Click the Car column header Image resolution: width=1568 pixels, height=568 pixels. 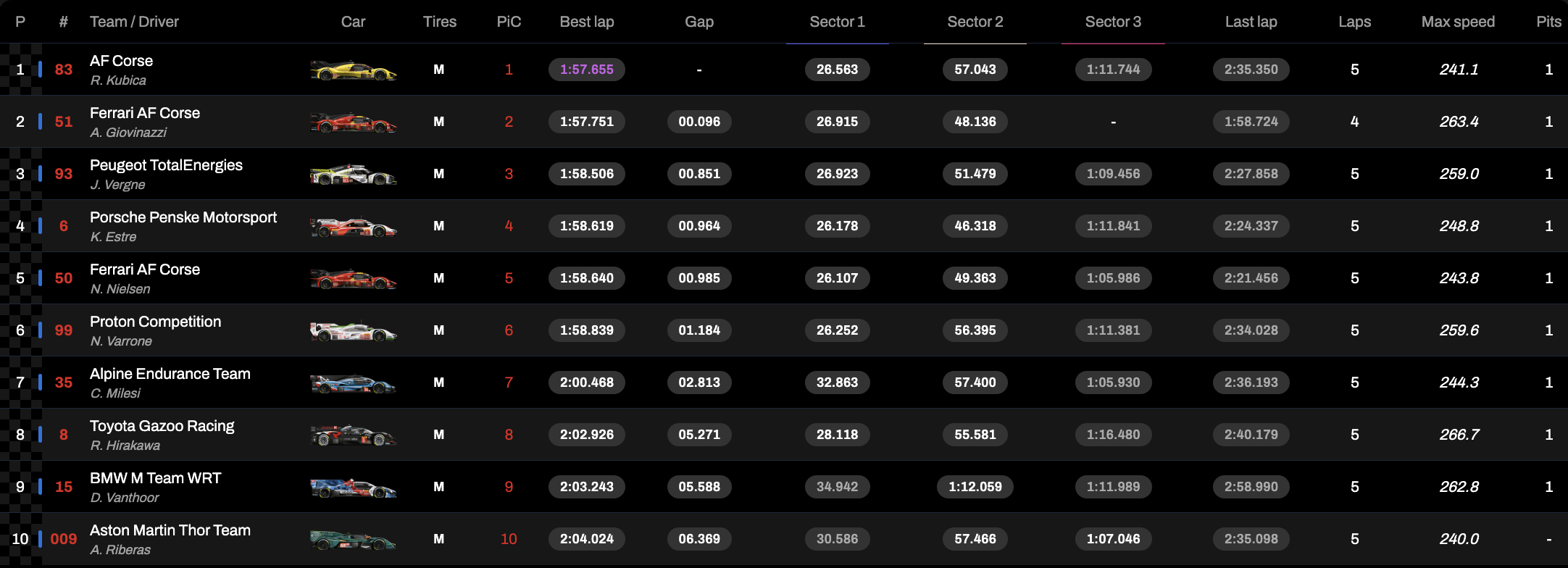354,22
